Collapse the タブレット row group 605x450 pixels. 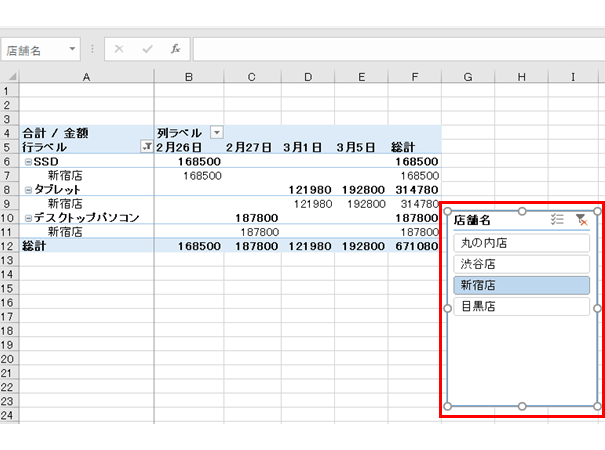[x=28, y=189]
